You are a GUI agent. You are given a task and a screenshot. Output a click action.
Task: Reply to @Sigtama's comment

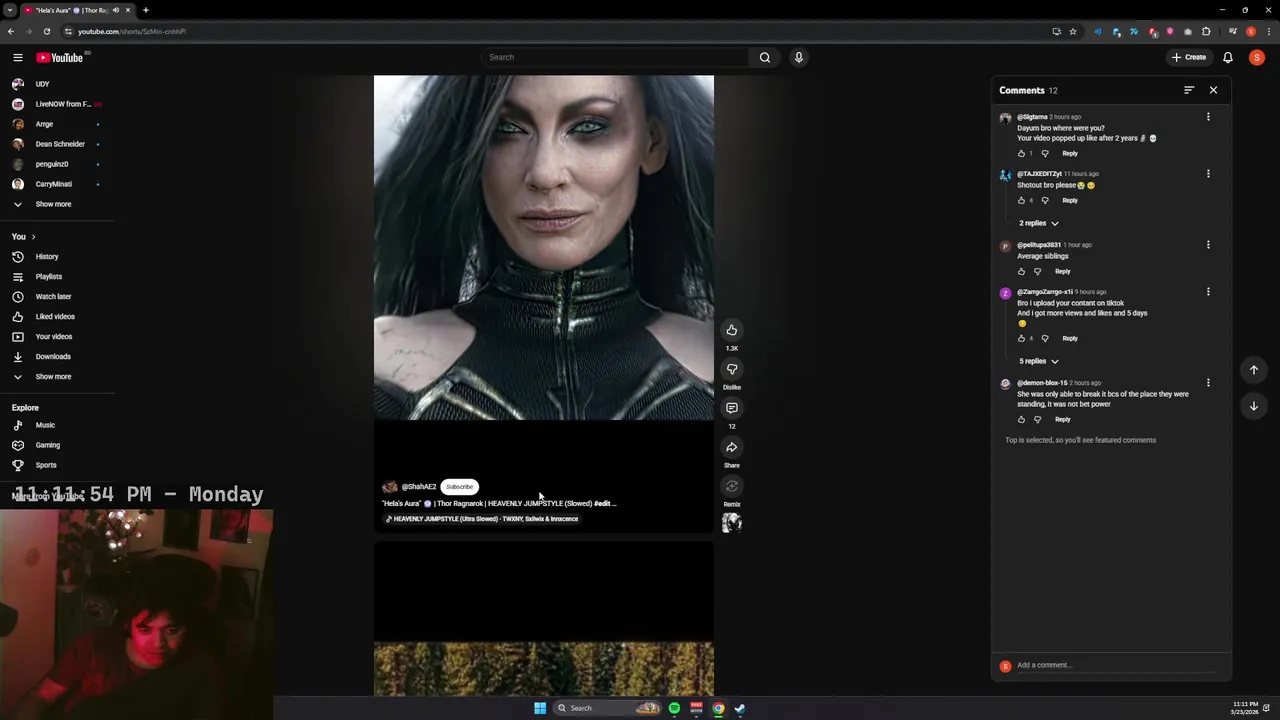[x=1070, y=153]
